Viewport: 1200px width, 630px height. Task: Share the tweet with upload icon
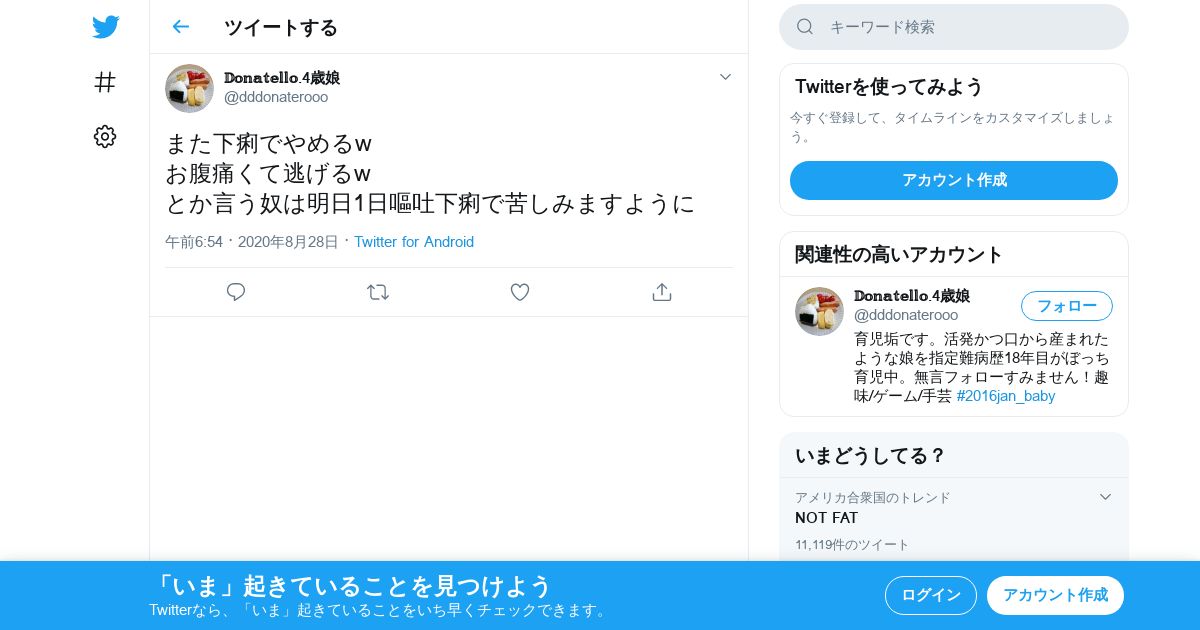tap(661, 292)
